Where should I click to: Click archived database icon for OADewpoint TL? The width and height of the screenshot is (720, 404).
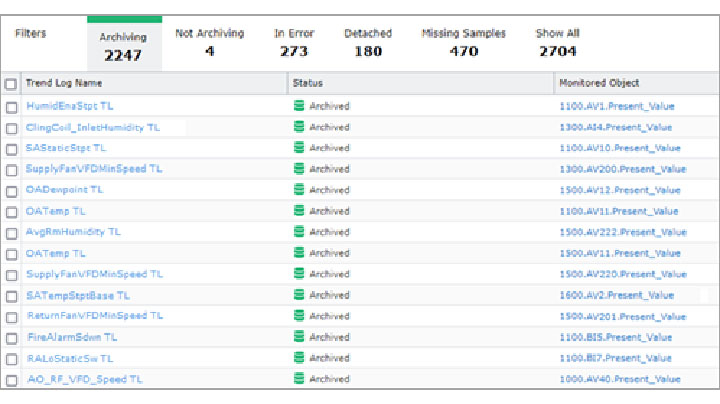click(x=298, y=190)
